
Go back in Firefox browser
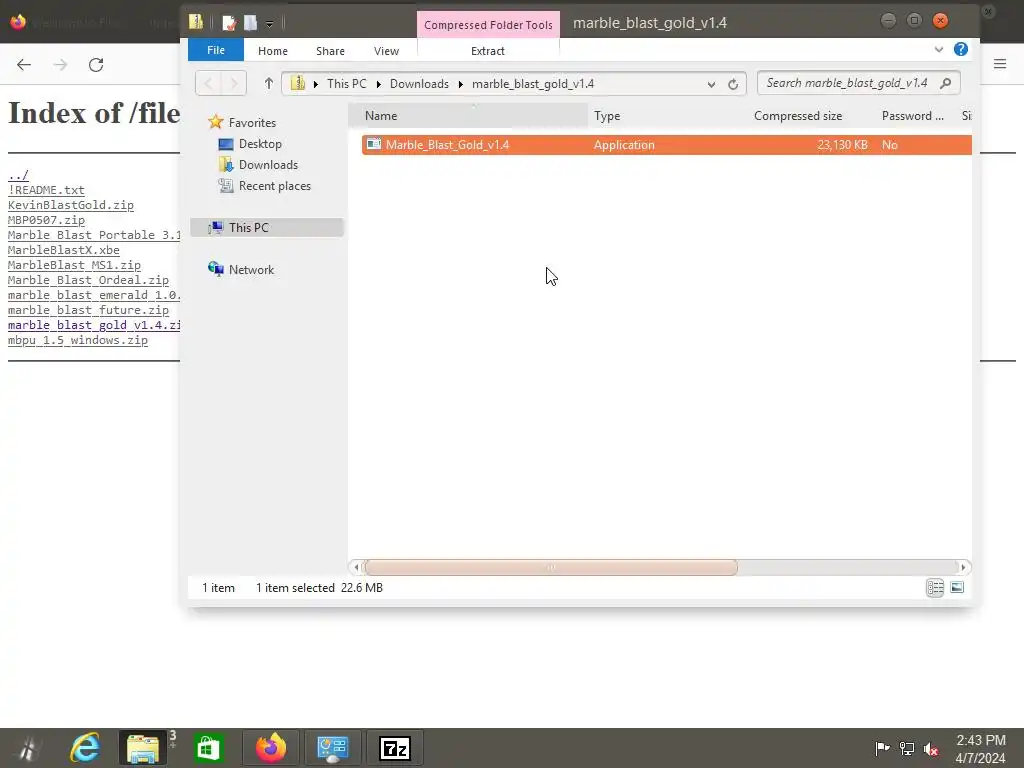[24, 65]
